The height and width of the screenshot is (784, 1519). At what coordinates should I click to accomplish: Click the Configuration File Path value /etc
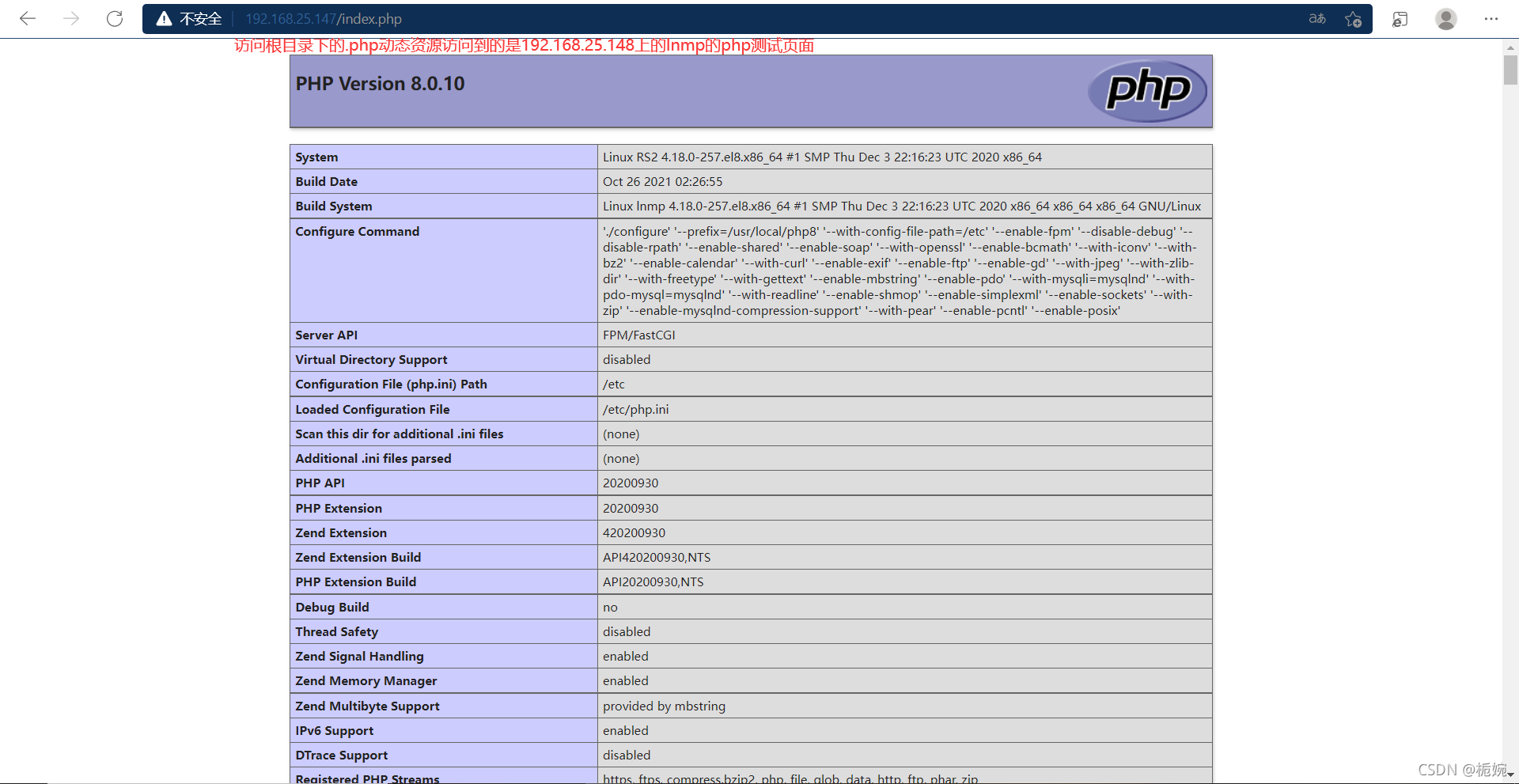(x=613, y=384)
